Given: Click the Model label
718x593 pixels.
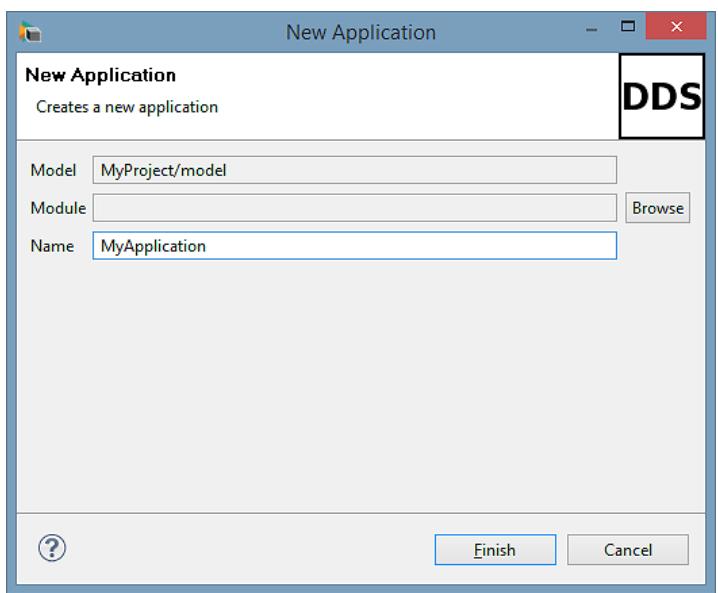Looking at the screenshot, I should click(x=53, y=170).
